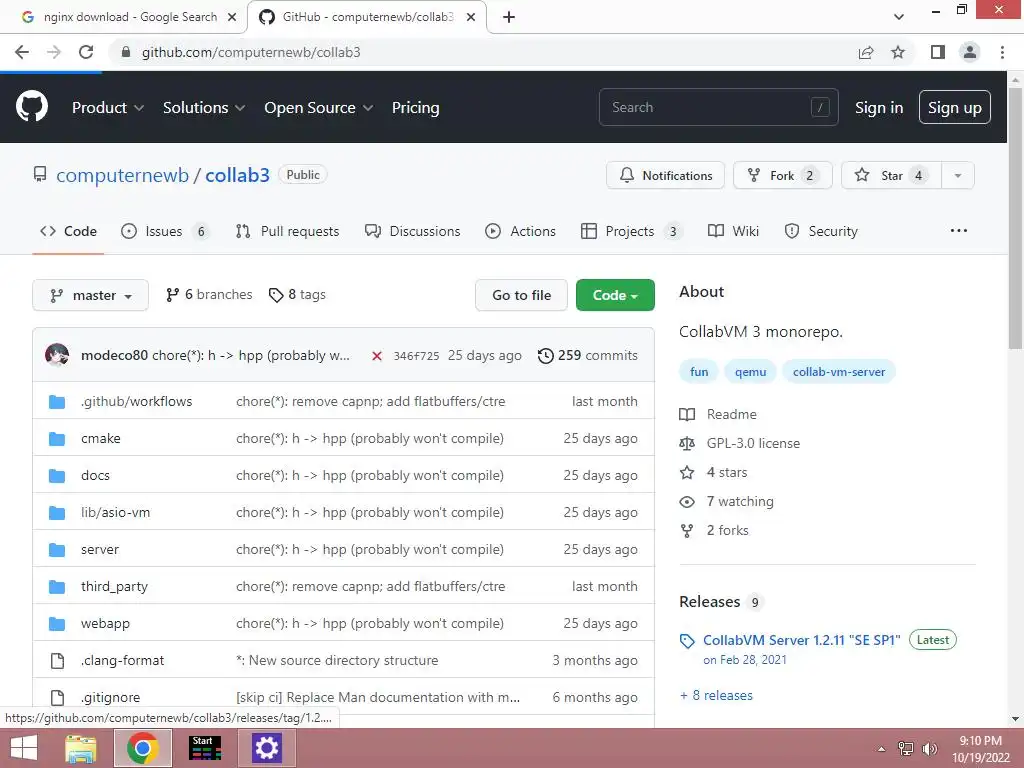
Task: Open the Windows Start button
Action: click(24, 748)
